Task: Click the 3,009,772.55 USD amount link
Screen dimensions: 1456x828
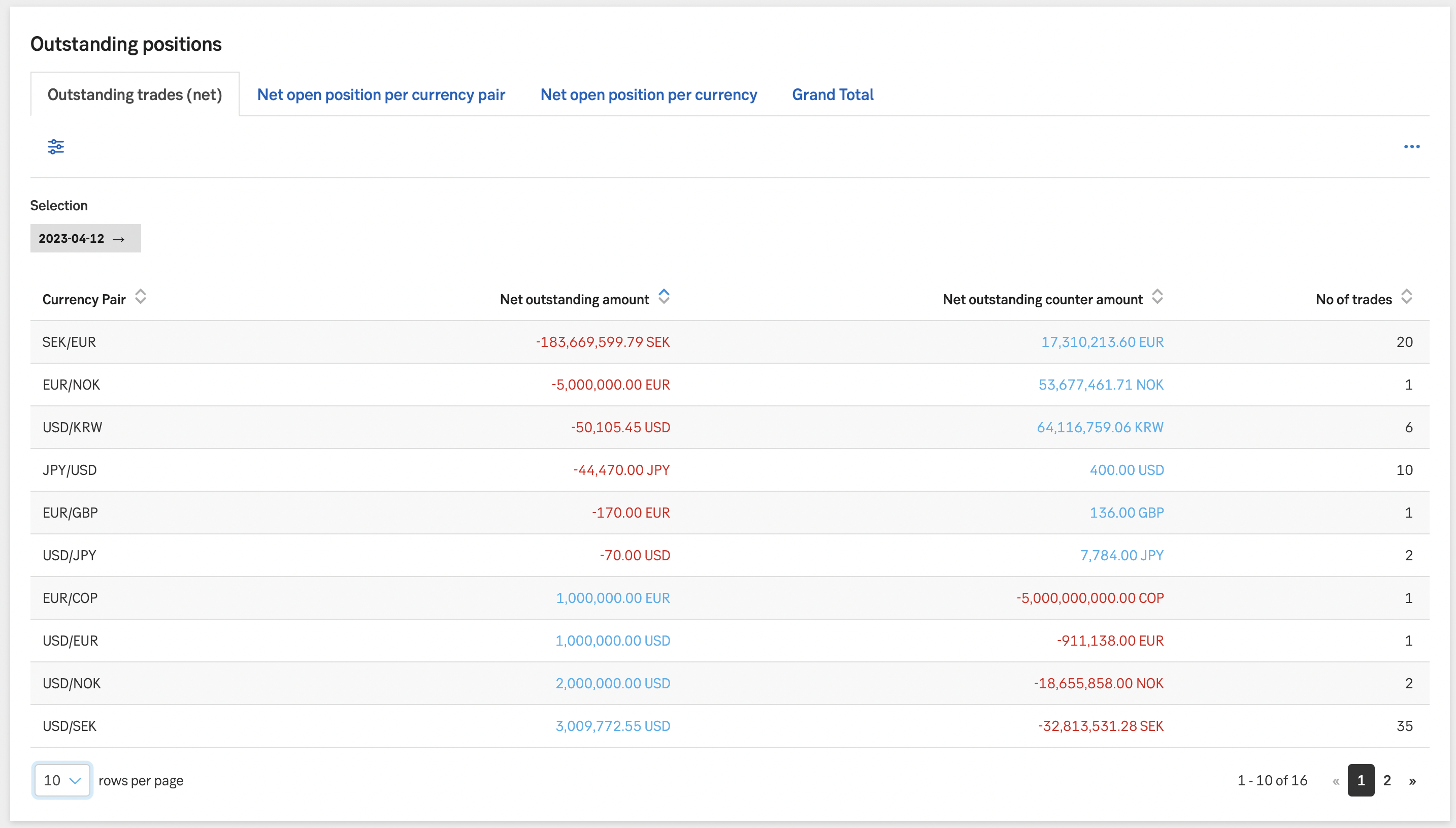Action: (x=613, y=725)
